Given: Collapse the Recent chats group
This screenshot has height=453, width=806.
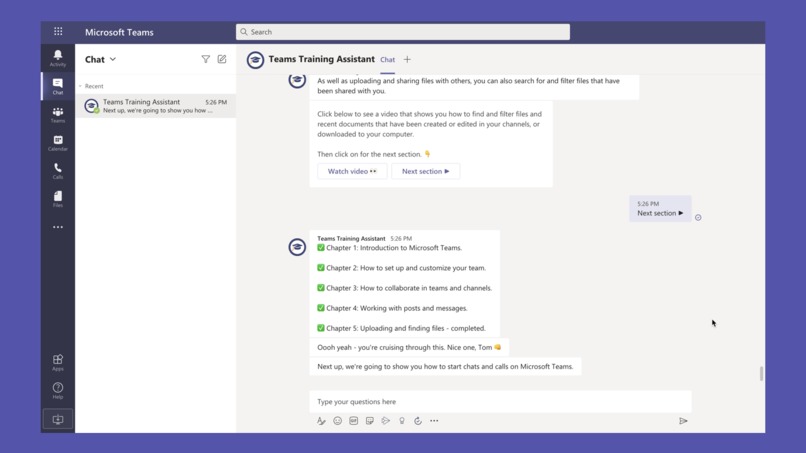Looking at the screenshot, I should (81, 86).
